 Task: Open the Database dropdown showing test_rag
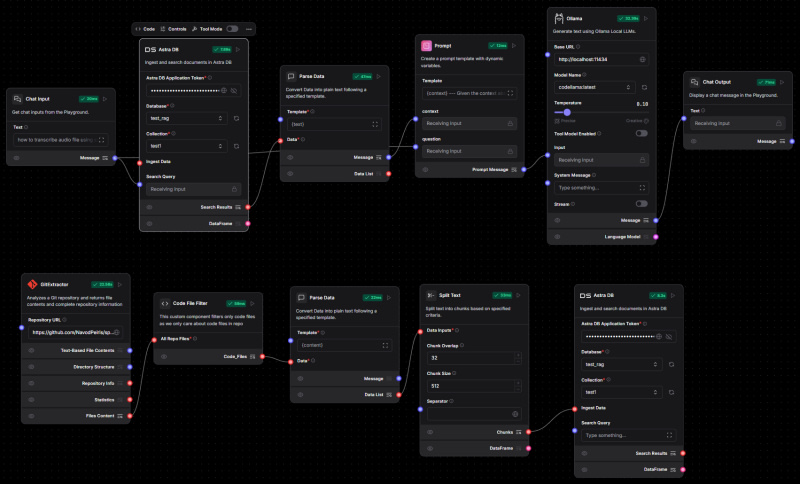185,118
